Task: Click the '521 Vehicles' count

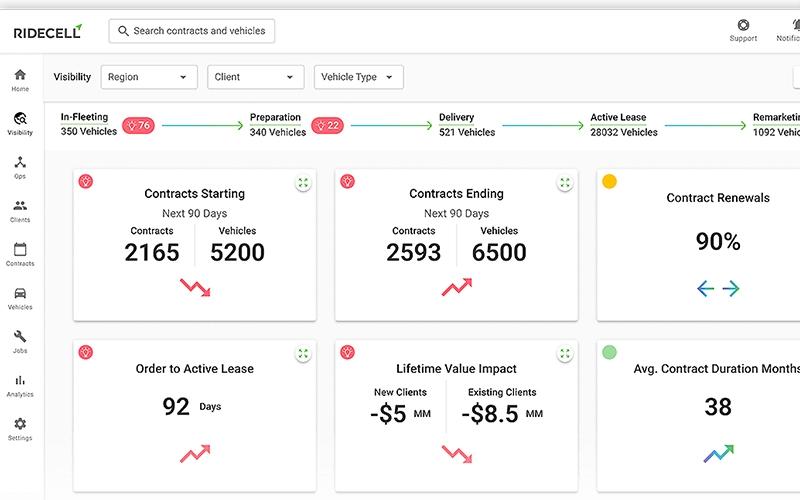Action: pyautogui.click(x=467, y=132)
